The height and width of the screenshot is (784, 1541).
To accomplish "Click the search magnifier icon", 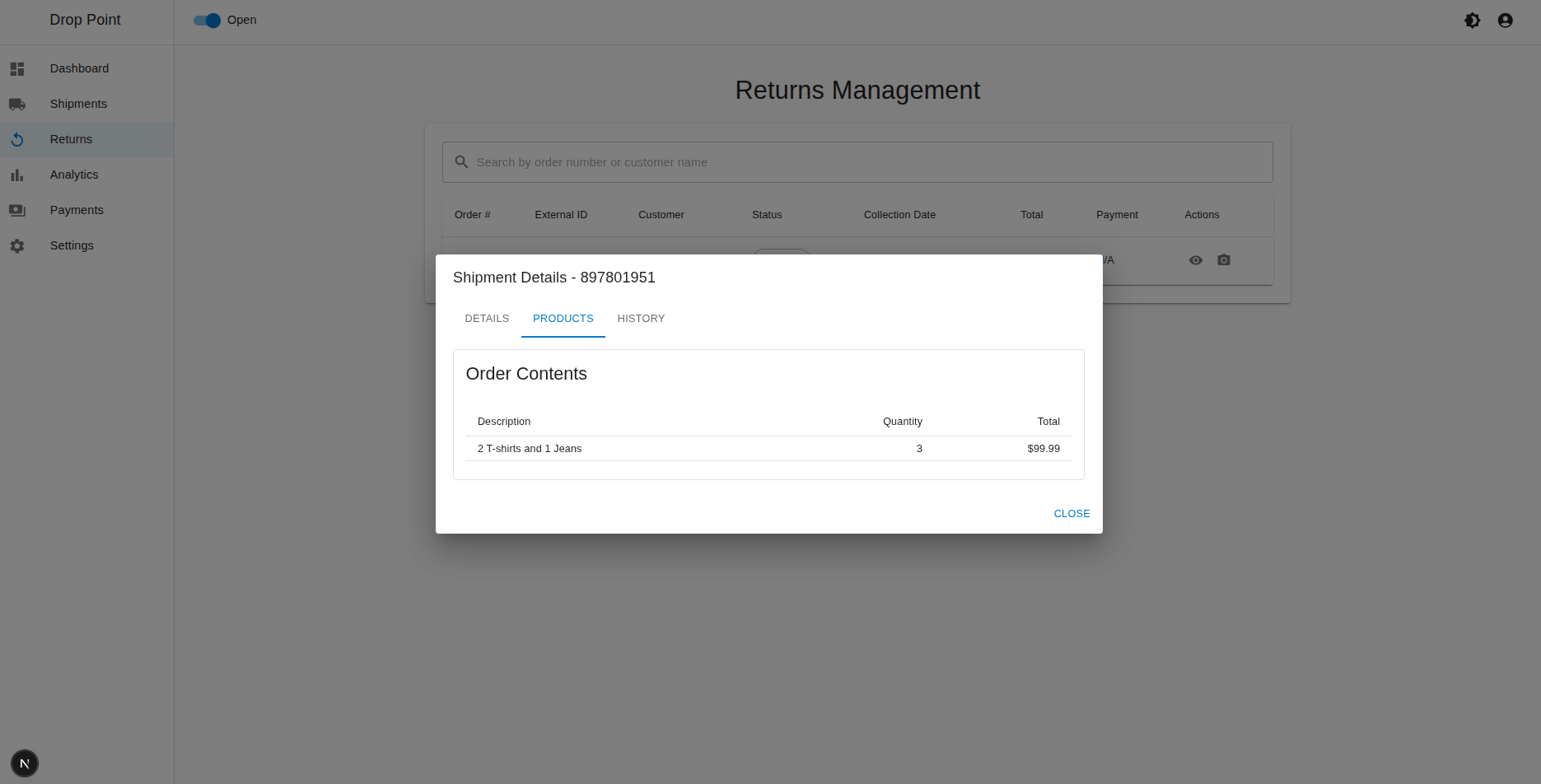I will pos(461,162).
